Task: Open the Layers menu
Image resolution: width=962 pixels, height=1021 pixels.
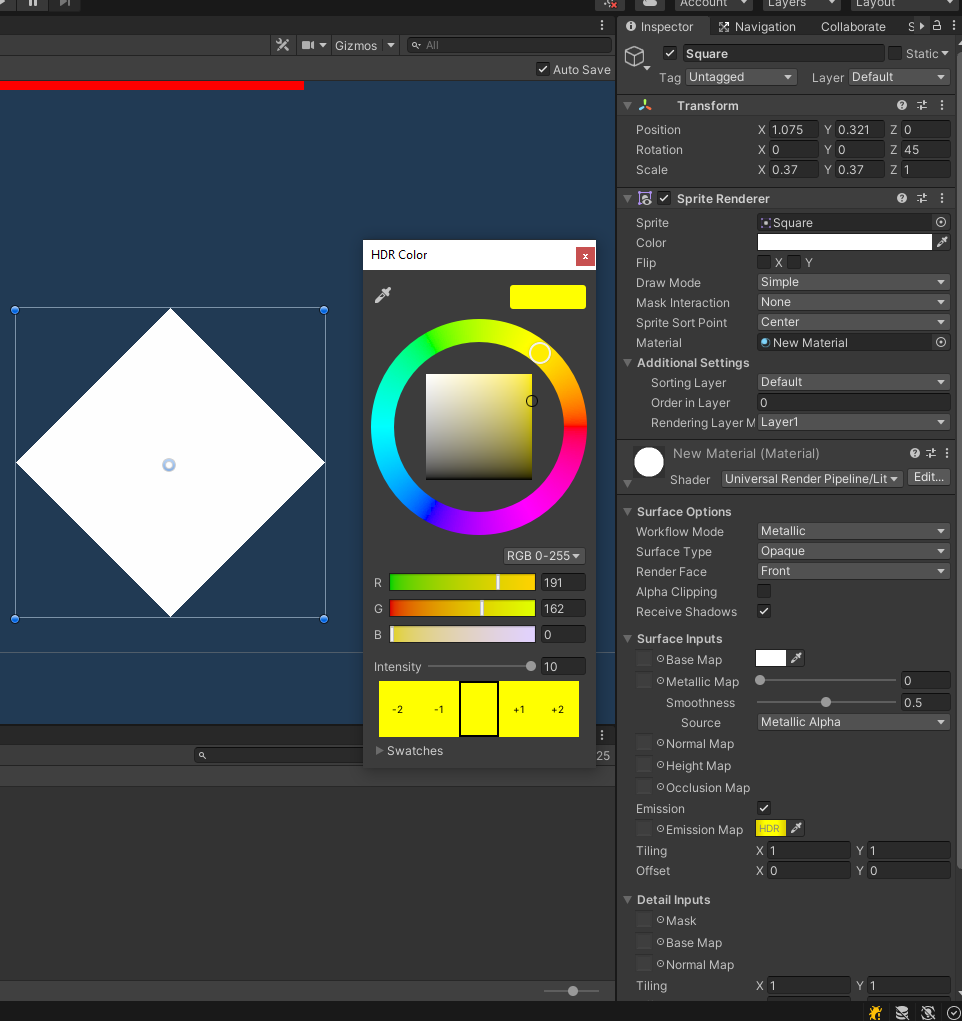Action: click(x=801, y=3)
